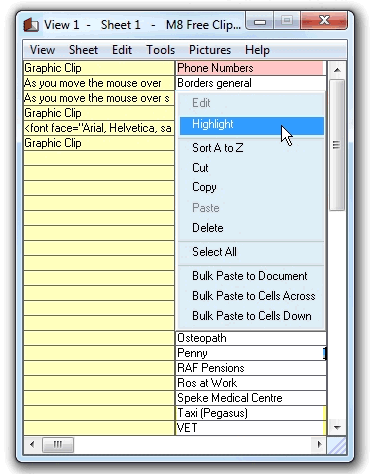Click the horizontal scrollbar right arrow

[319, 444]
